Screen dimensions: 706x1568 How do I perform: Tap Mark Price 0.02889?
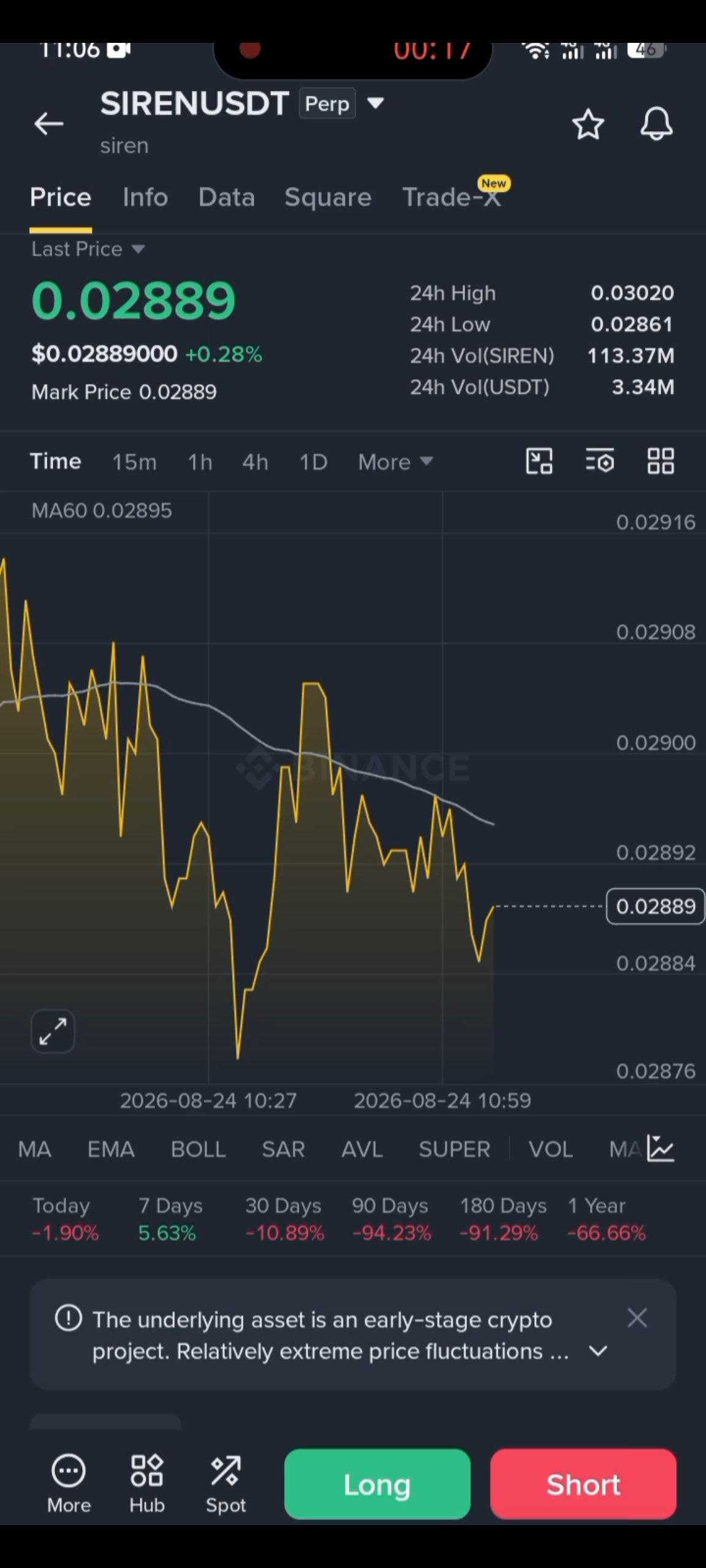coord(124,392)
